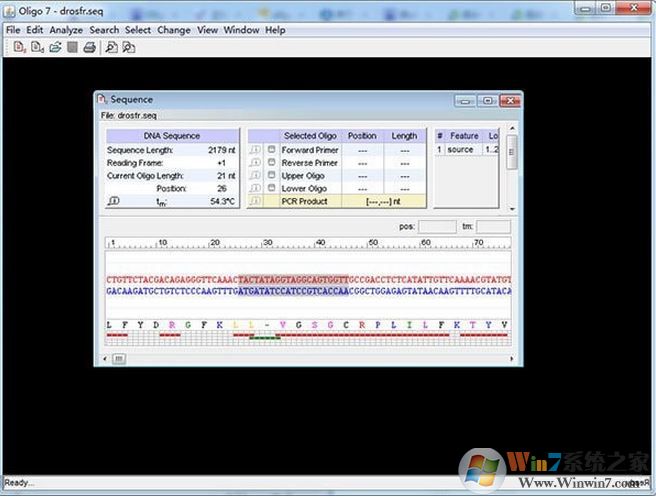Click the second search magnifier toolbar icon
The height and width of the screenshot is (497, 656).
tap(128, 47)
